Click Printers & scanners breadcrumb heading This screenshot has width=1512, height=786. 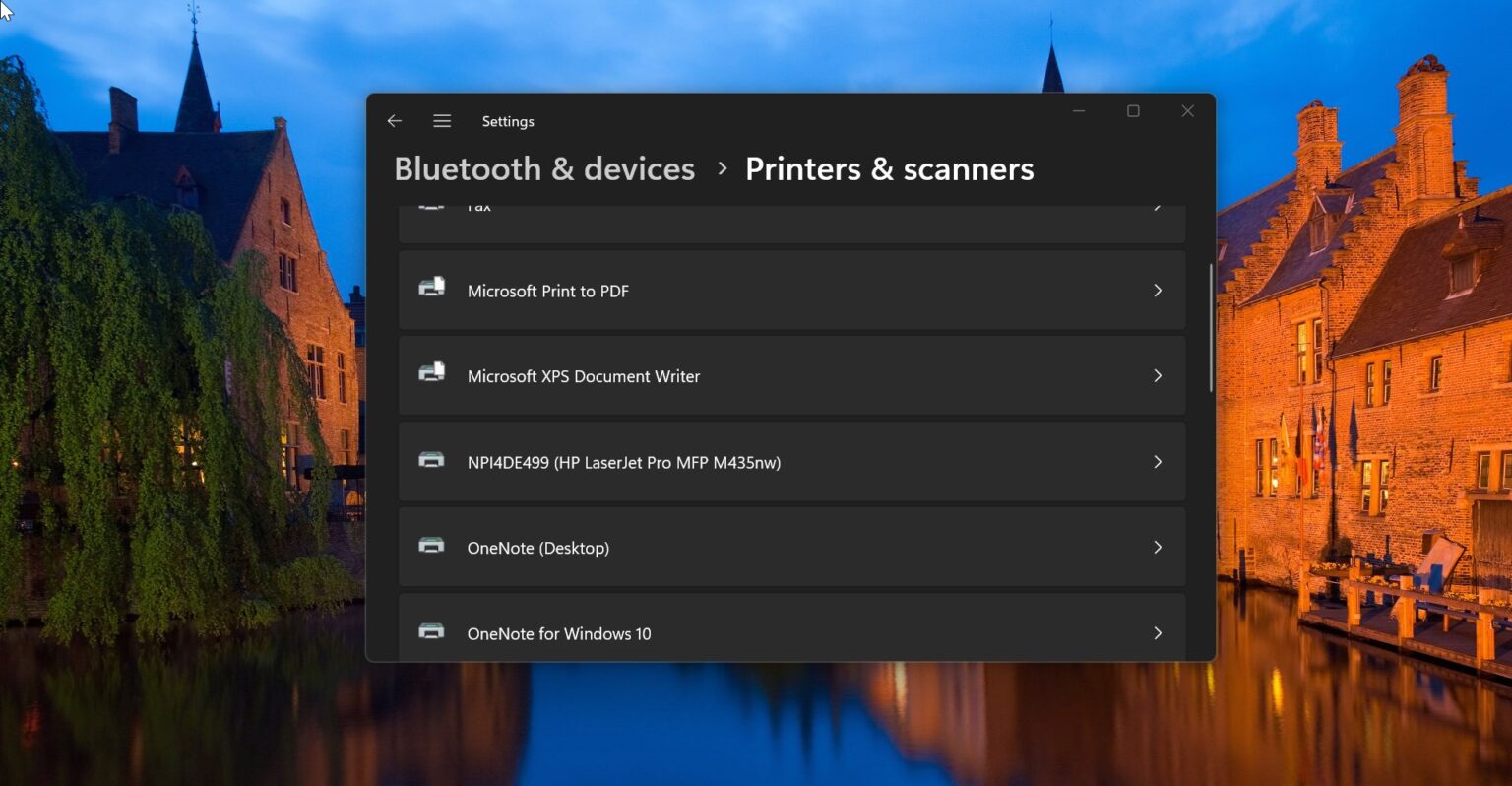(890, 169)
